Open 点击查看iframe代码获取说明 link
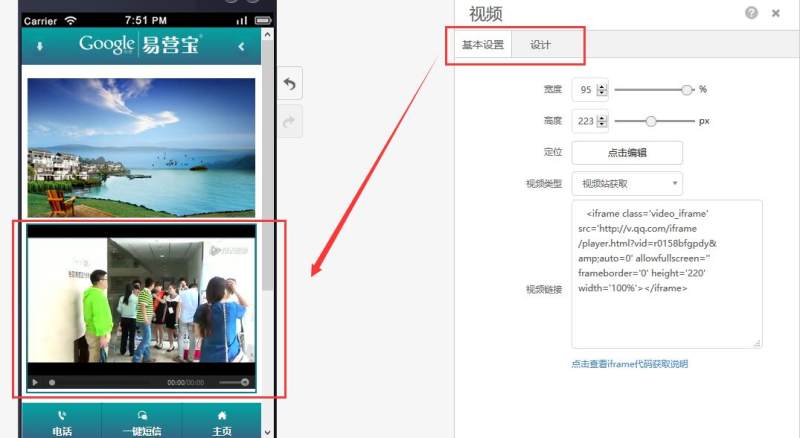 630,364
